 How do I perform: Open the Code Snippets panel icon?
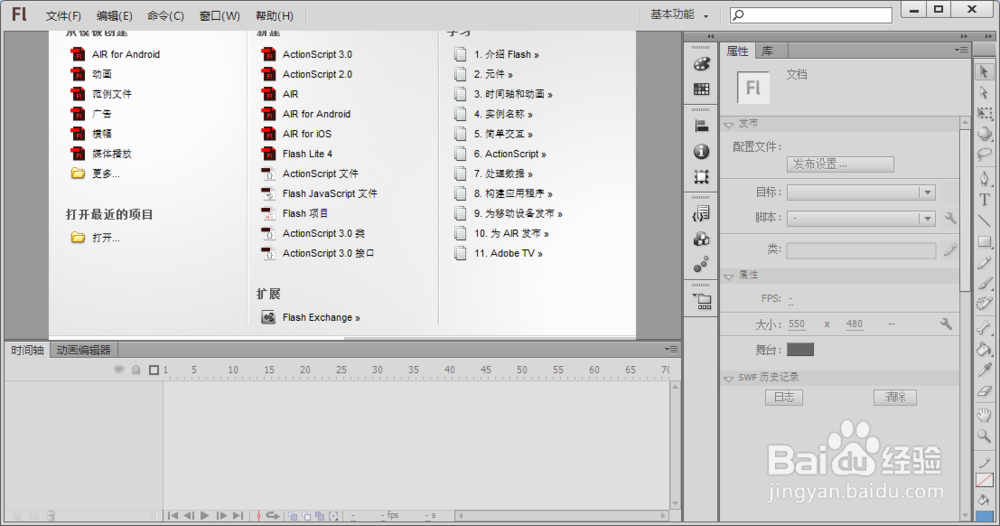pyautogui.click(x=702, y=214)
